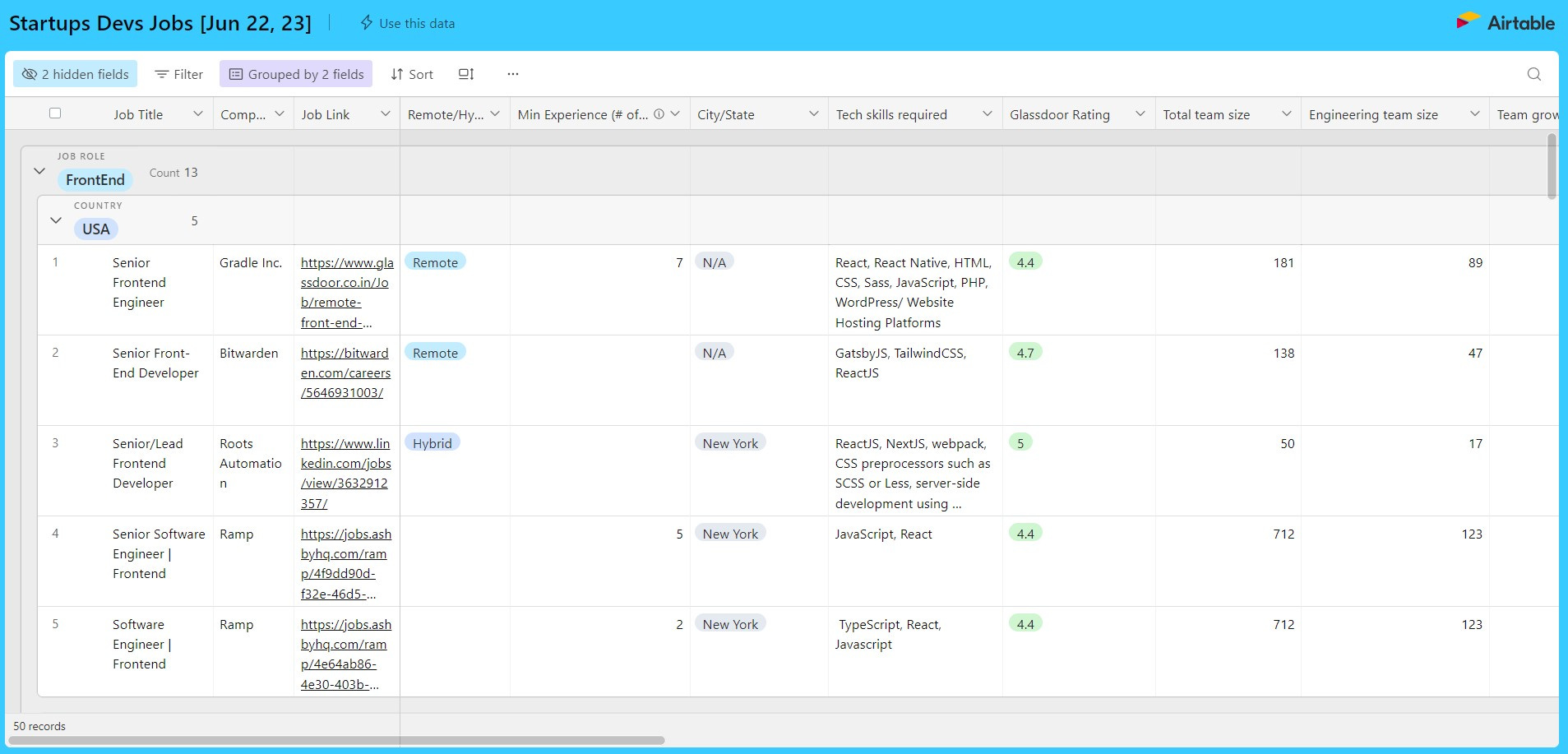Click the horizontal scrollbar thumb
Screen dimensions: 1568x754
tap(336, 740)
